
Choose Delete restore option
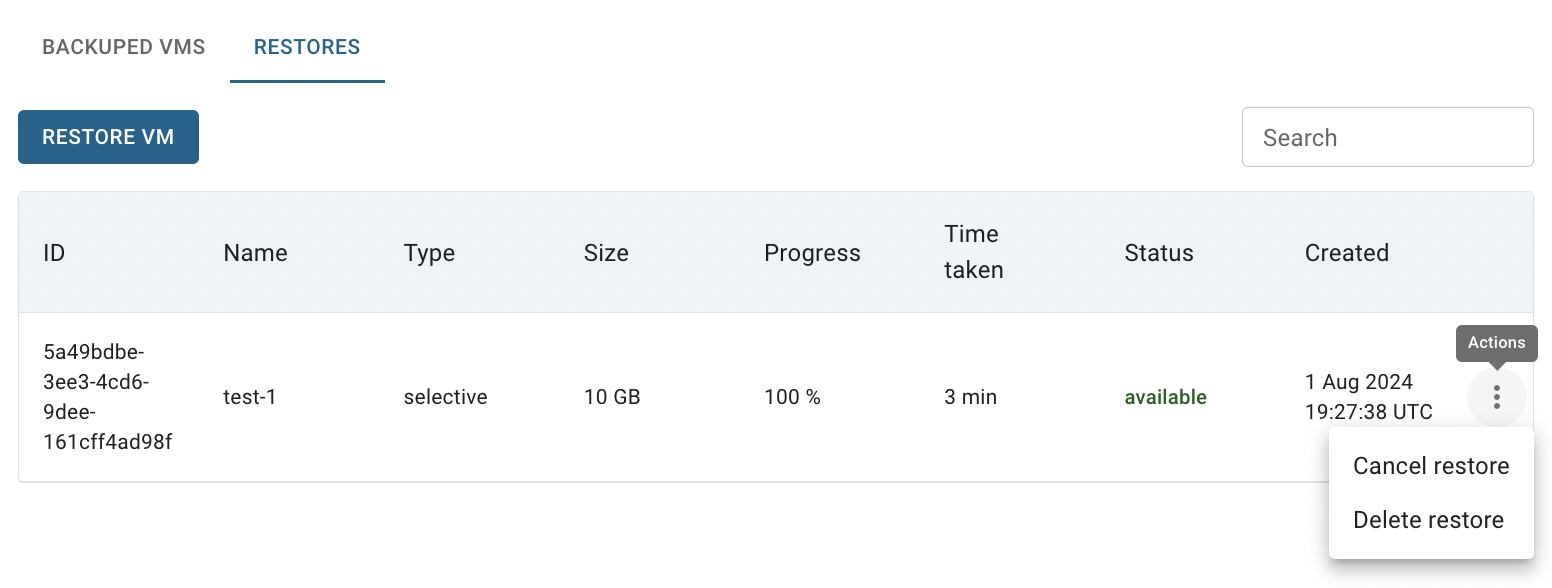[1431, 520]
